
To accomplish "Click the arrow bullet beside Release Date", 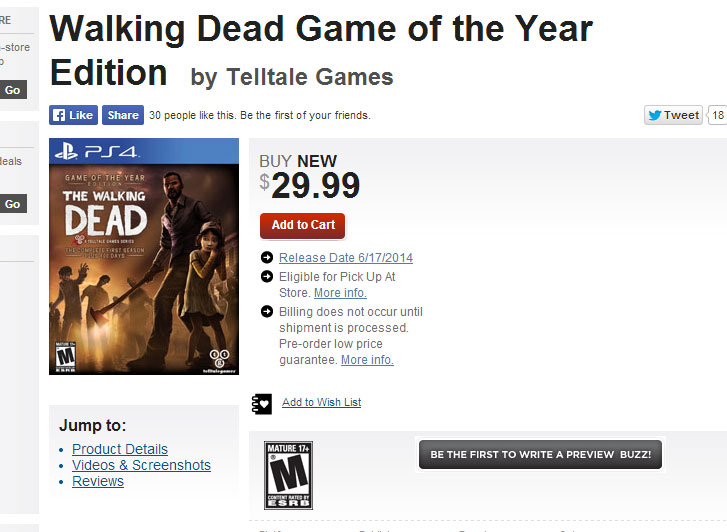I will (x=267, y=258).
